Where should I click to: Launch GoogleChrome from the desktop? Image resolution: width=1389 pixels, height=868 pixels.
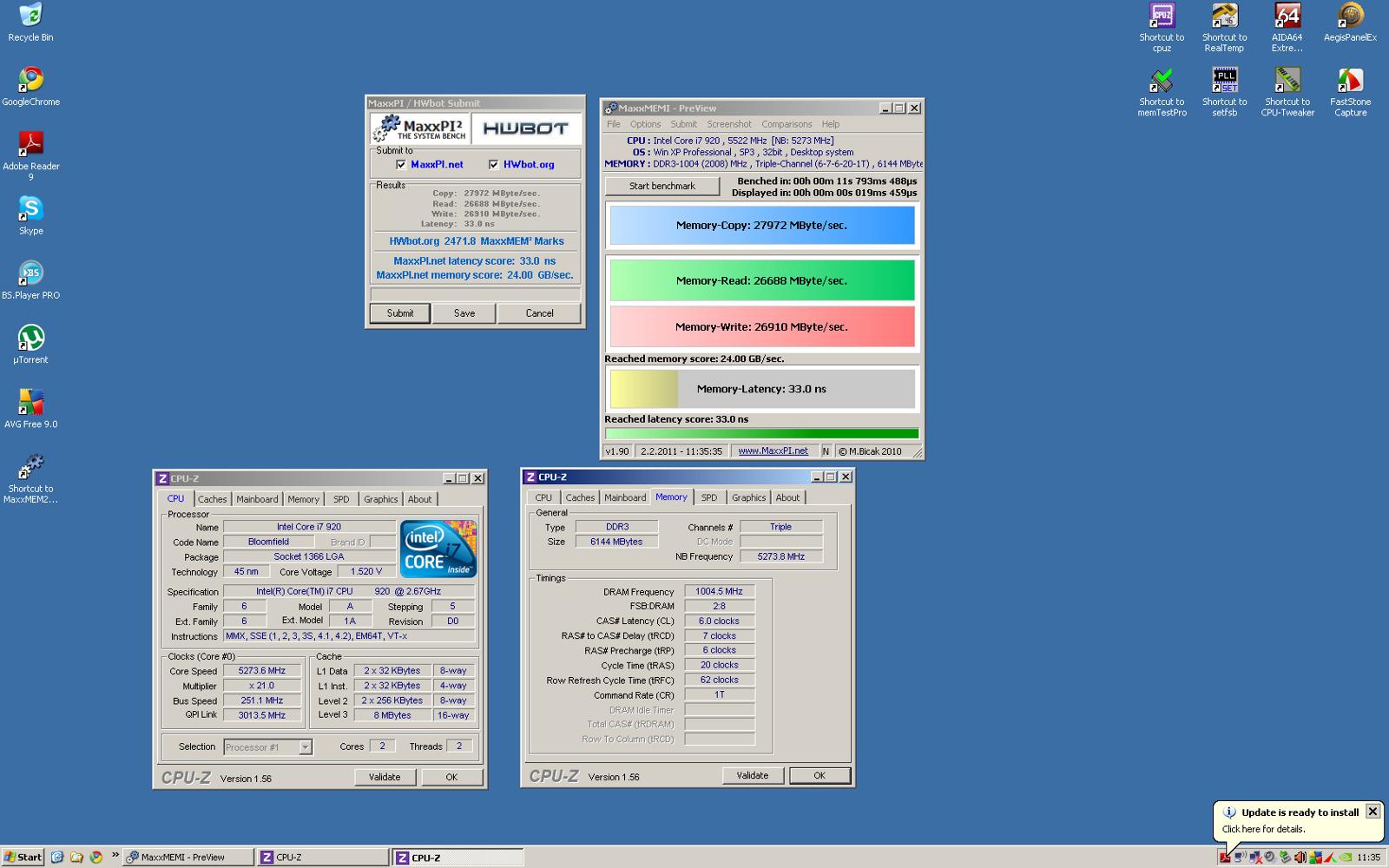click(x=30, y=87)
